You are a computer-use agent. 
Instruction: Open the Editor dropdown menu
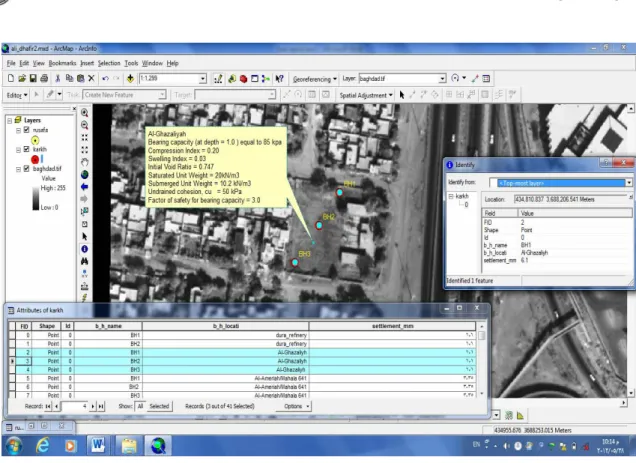tap(17, 95)
